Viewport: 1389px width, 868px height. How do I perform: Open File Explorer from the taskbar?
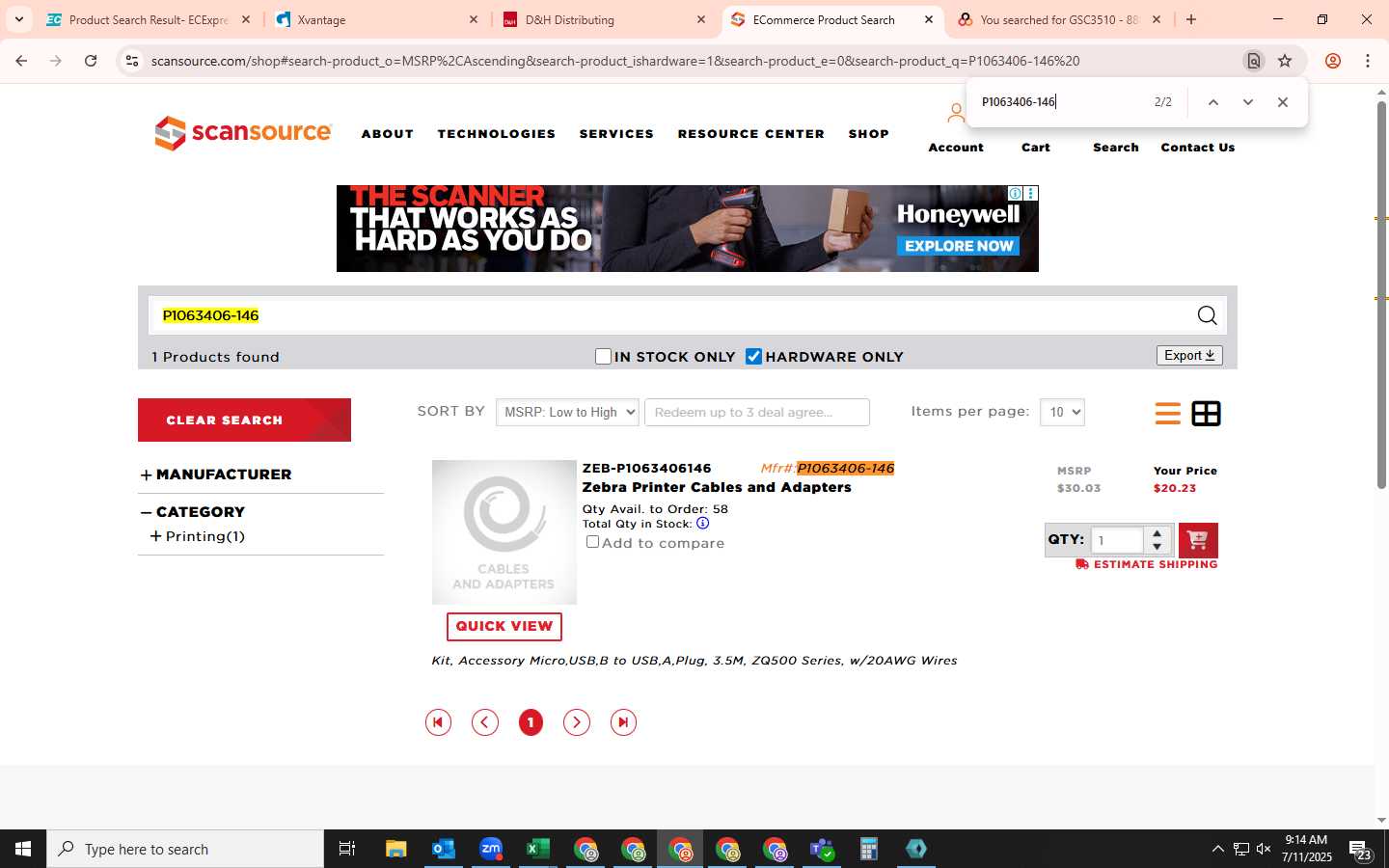[395, 849]
